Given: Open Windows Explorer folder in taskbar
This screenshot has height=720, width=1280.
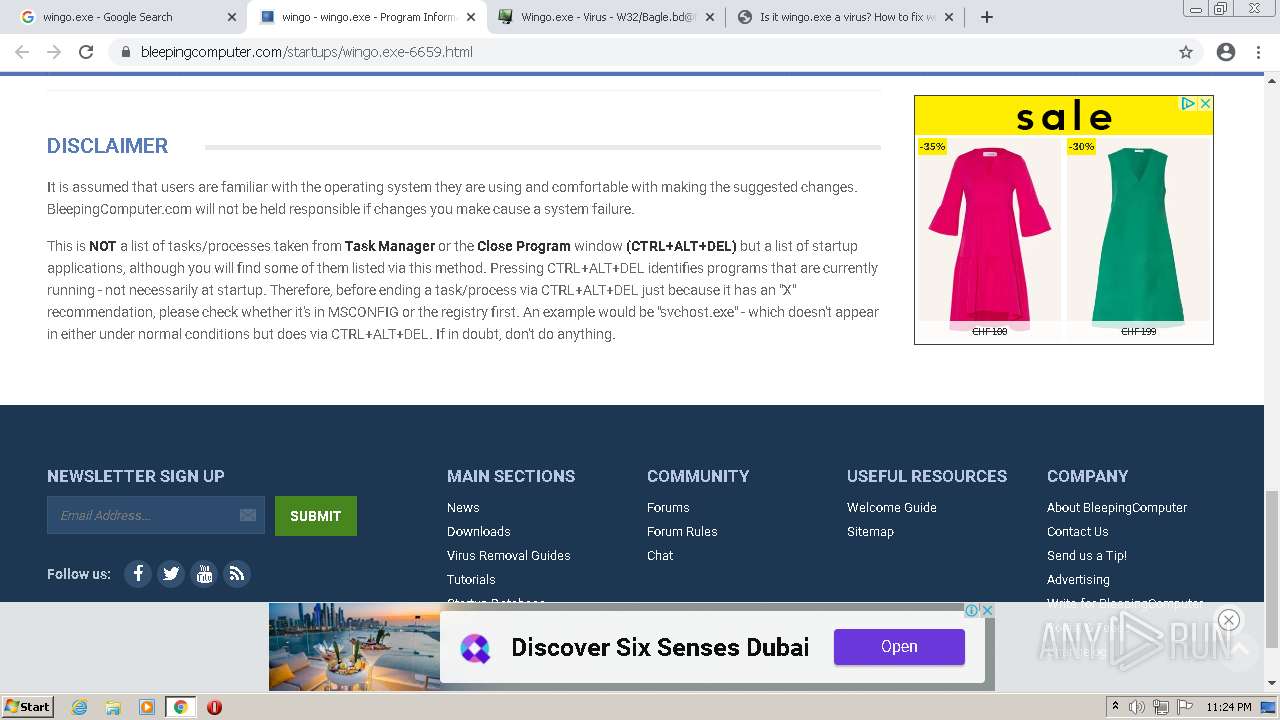Looking at the screenshot, I should click(x=113, y=707).
